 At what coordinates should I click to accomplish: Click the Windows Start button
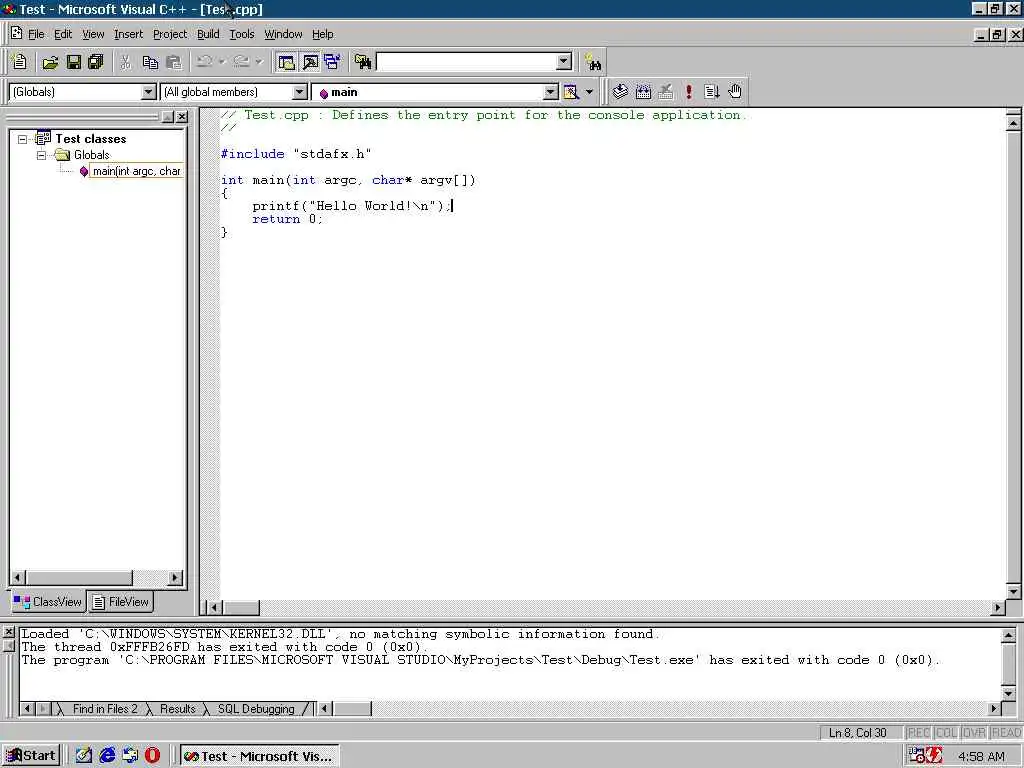tap(31, 756)
